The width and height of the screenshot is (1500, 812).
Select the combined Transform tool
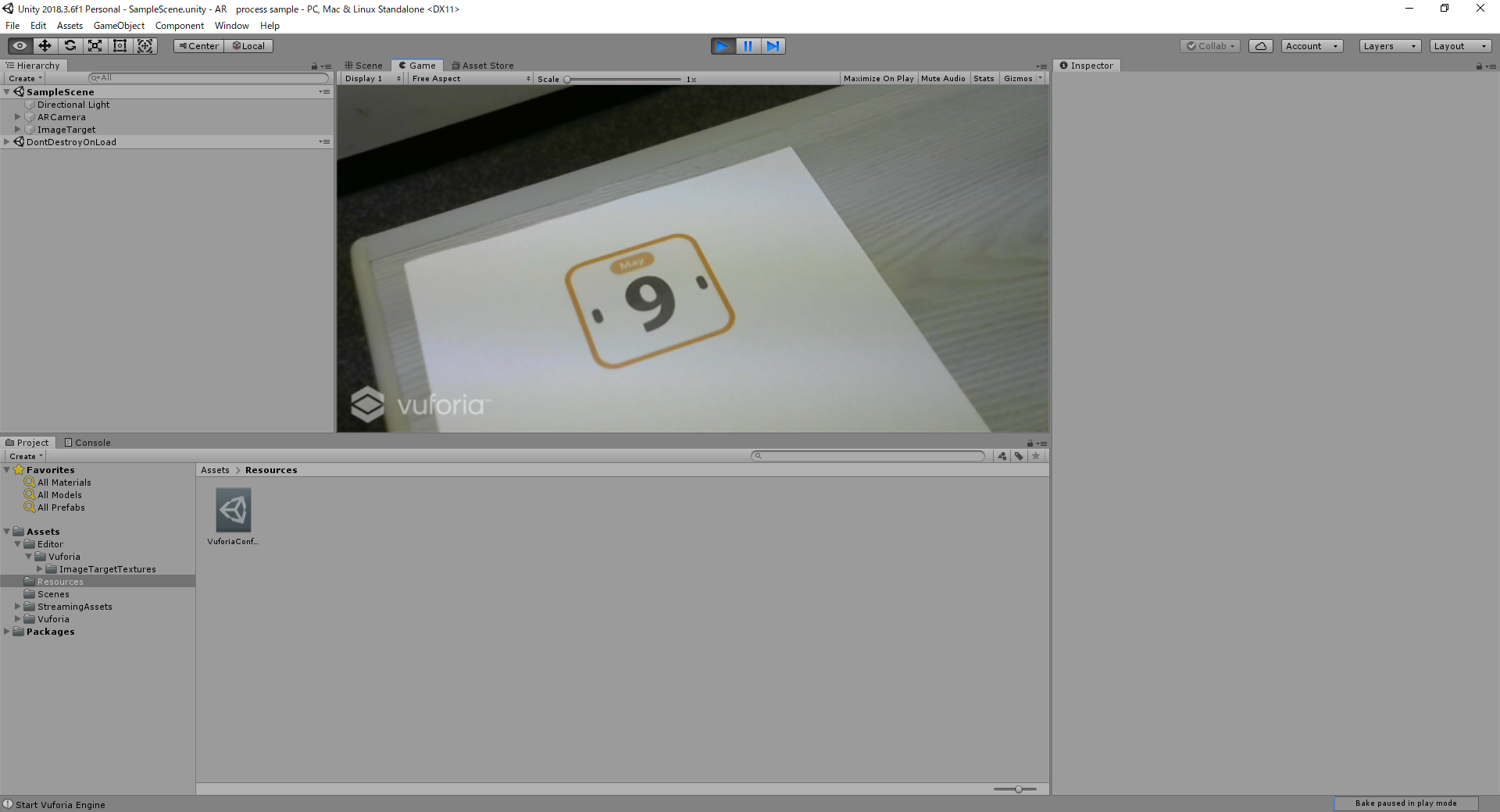[x=145, y=46]
